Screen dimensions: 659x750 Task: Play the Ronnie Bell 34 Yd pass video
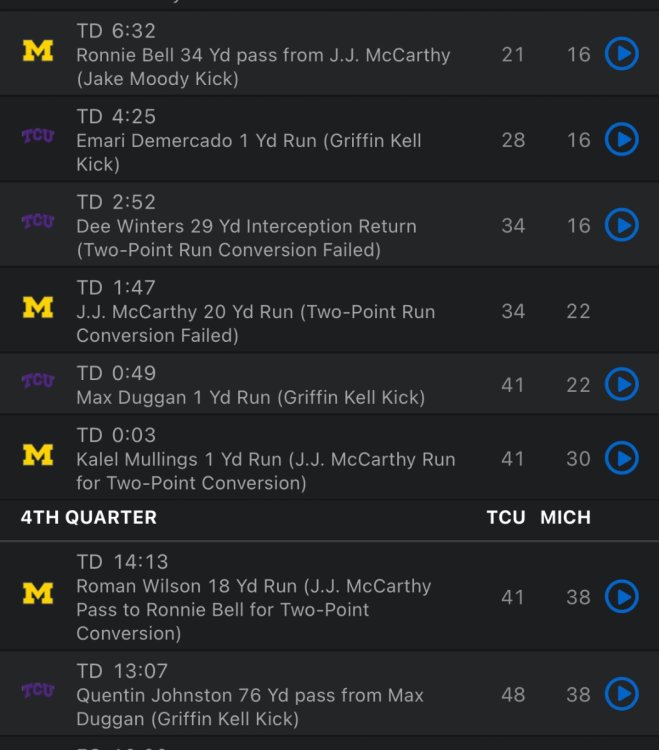click(621, 54)
